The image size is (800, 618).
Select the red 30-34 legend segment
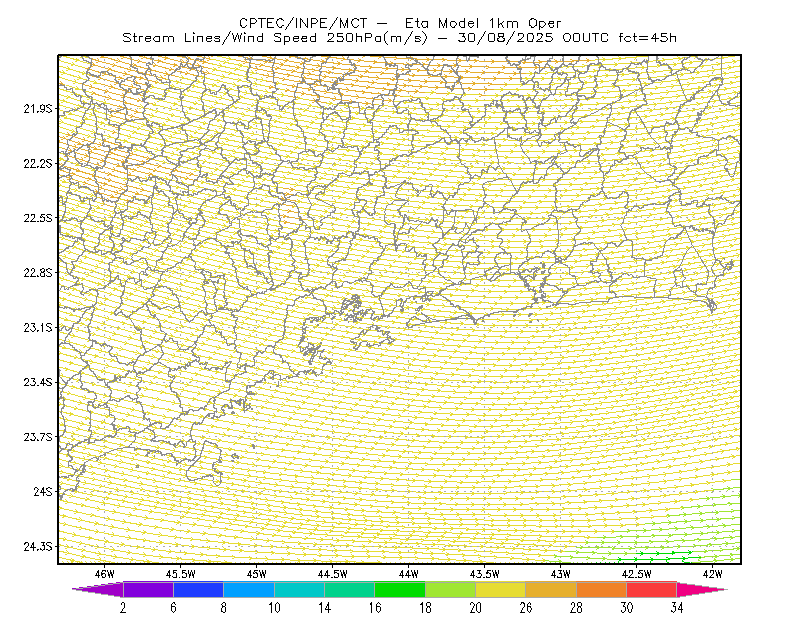pyautogui.click(x=652, y=589)
